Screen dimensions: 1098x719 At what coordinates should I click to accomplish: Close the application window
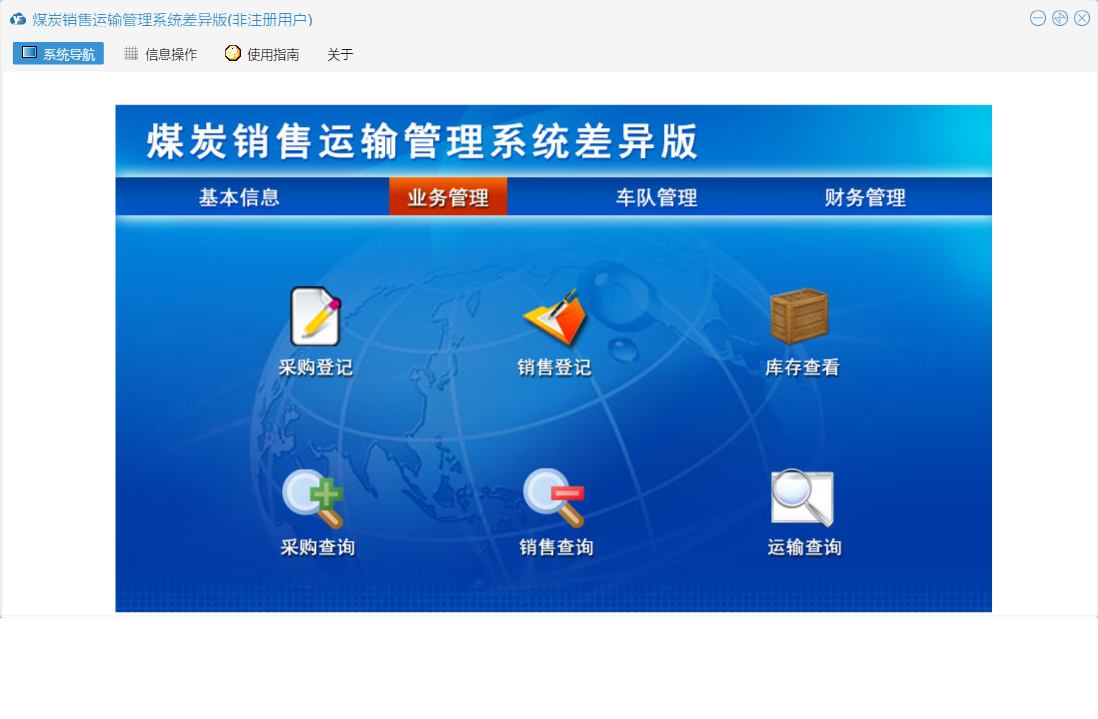click(x=1082, y=18)
